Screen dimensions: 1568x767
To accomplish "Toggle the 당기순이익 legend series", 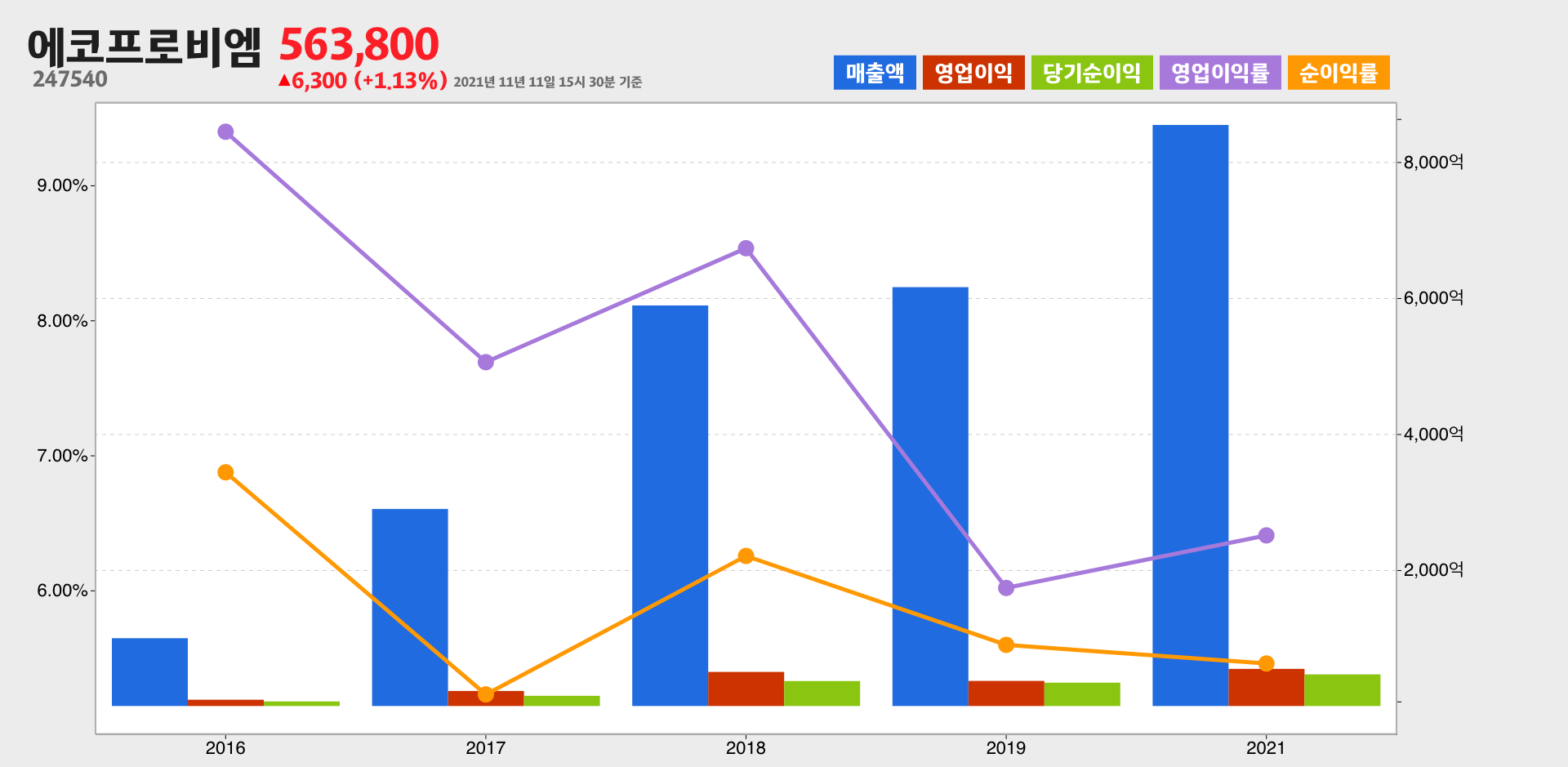I will [1092, 73].
